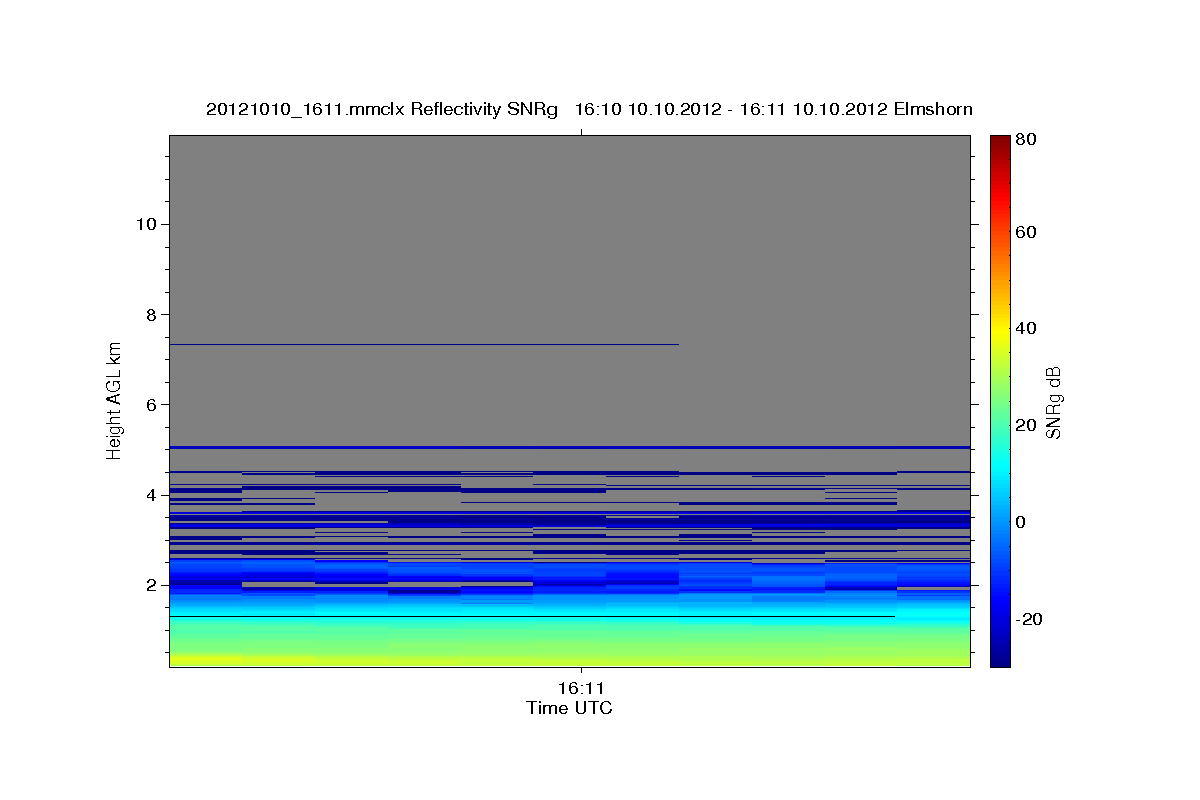Click the y-axis tick label "8"

tap(149, 314)
